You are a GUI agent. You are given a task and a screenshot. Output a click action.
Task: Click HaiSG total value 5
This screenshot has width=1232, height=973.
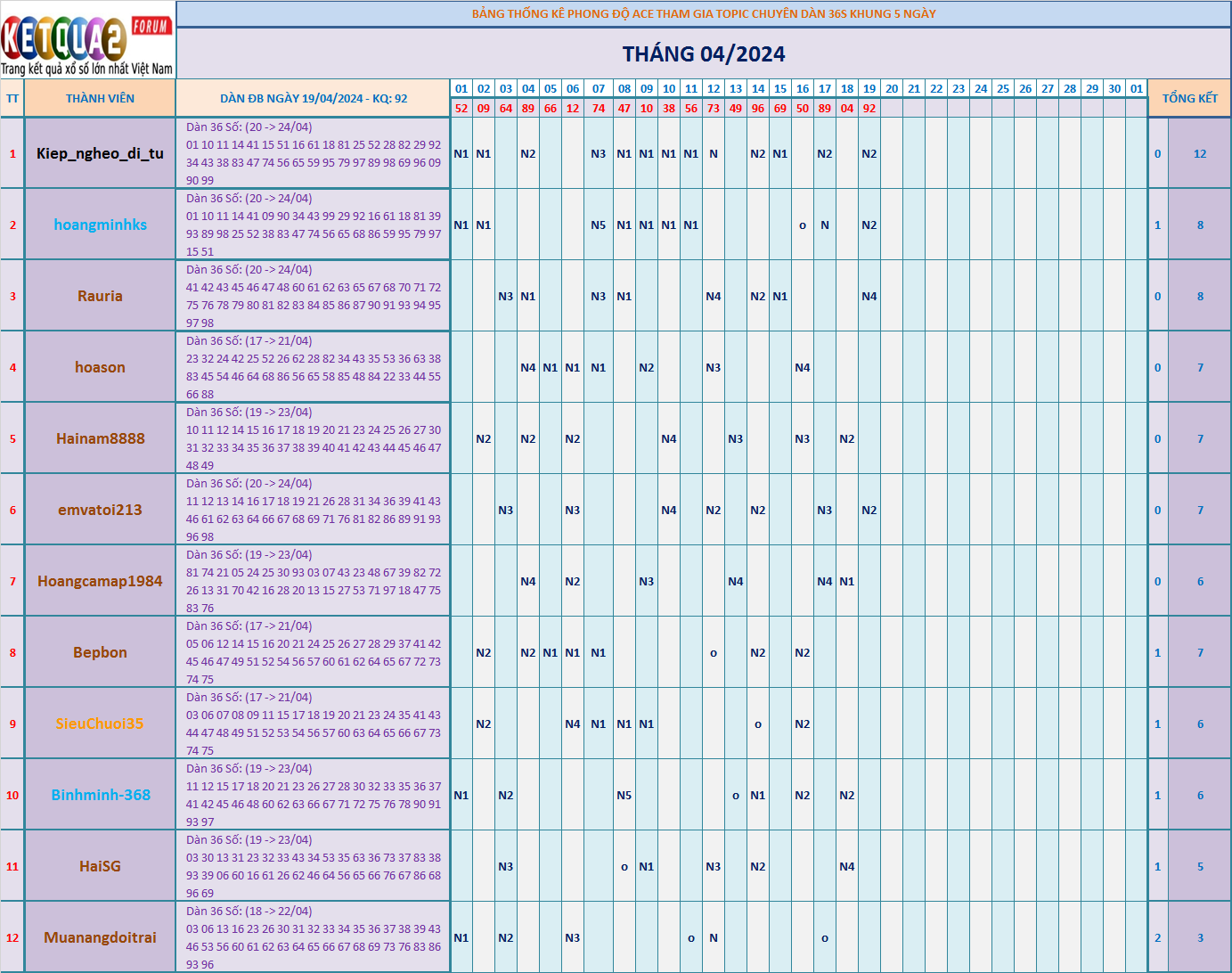1200,866
